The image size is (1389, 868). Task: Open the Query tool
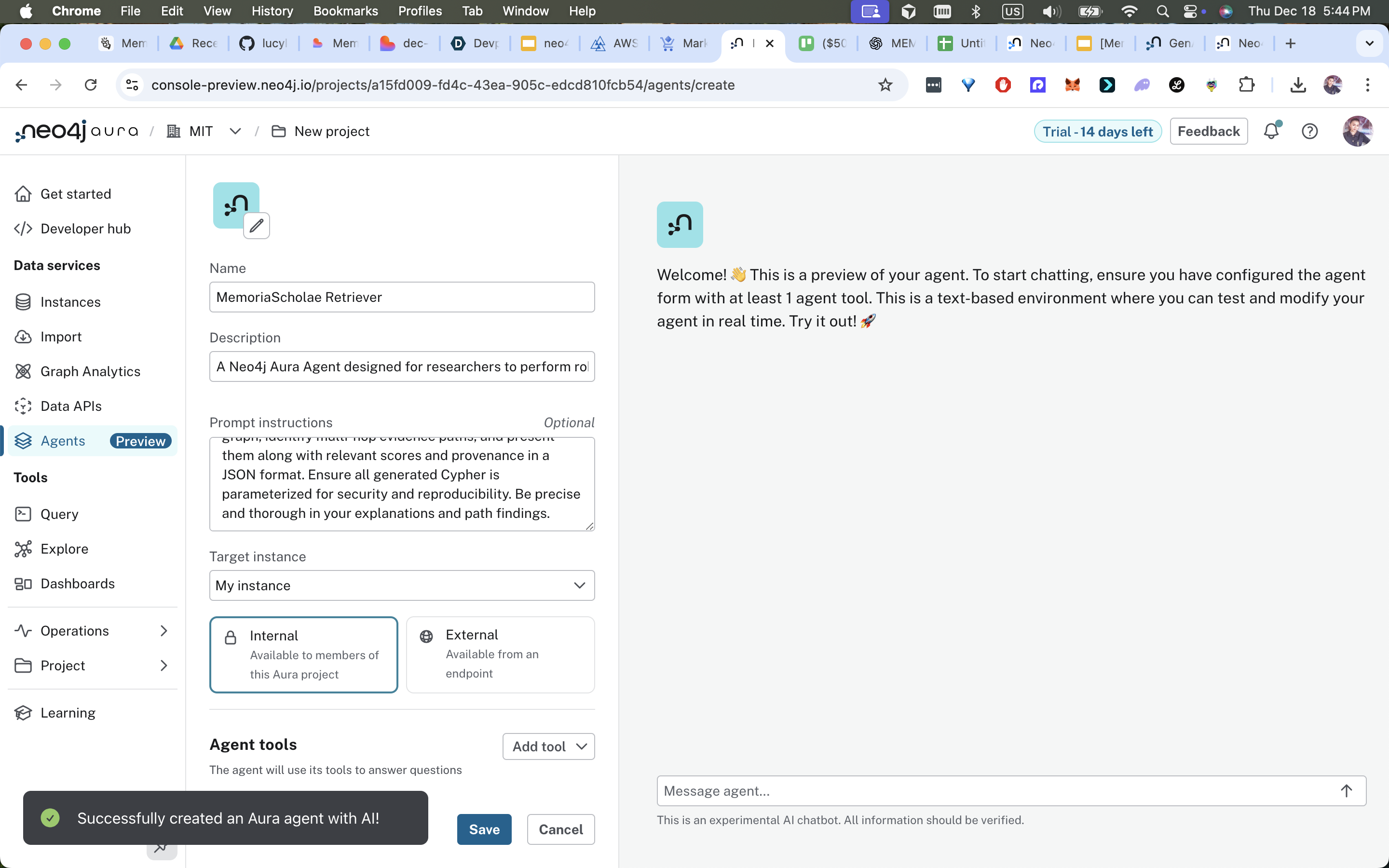point(59,514)
